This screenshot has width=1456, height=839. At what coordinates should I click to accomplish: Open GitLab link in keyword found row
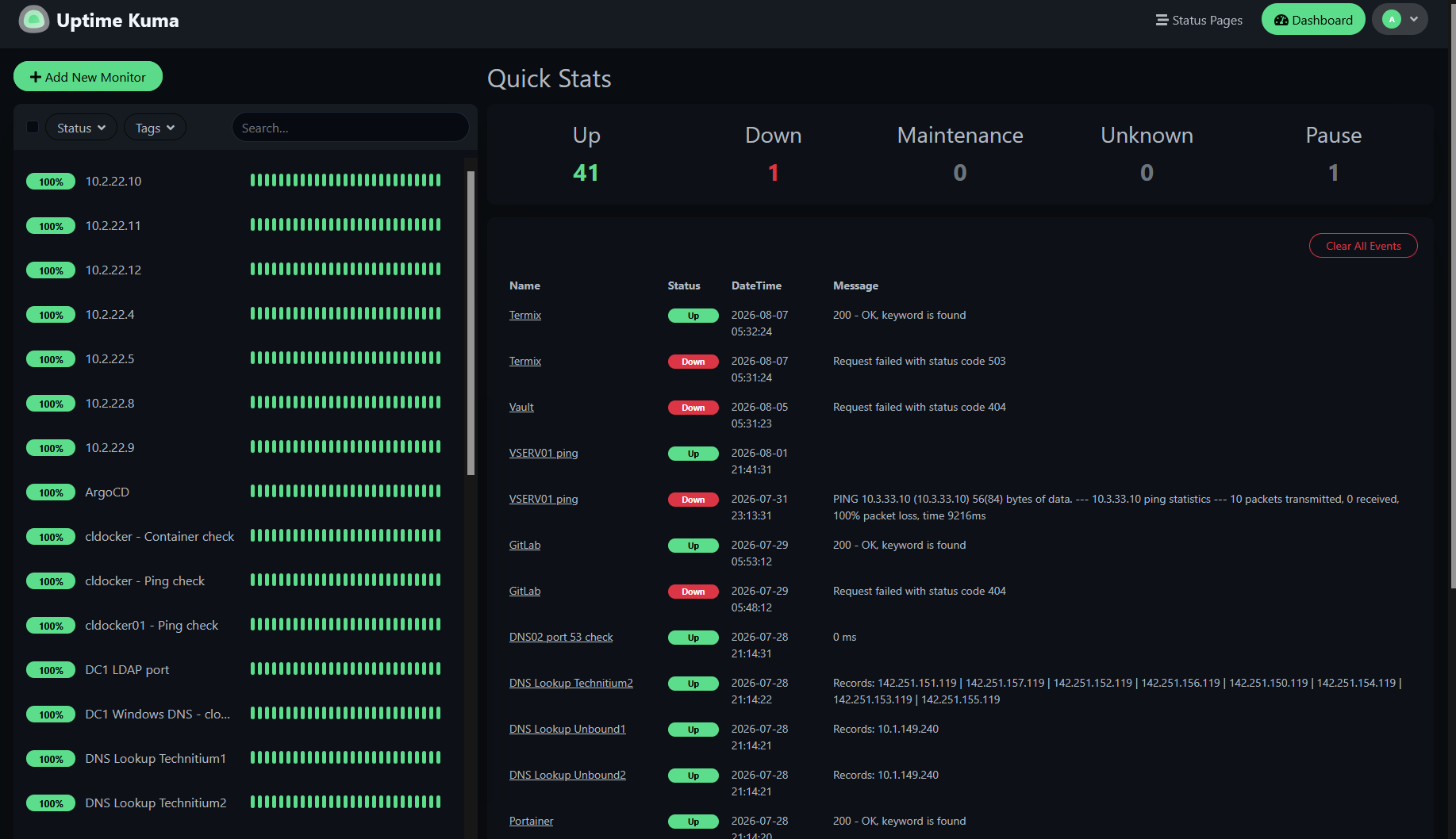coord(524,545)
